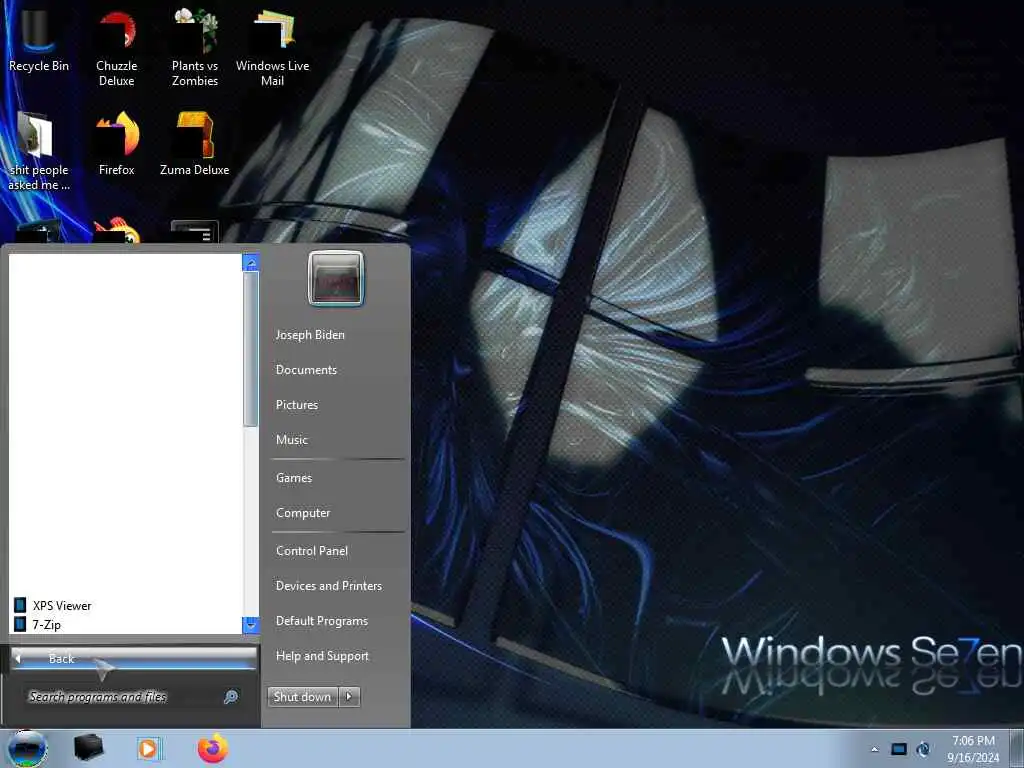1024x768 pixels.
Task: Open Windows Media Player from the taskbar
Action: (150, 748)
